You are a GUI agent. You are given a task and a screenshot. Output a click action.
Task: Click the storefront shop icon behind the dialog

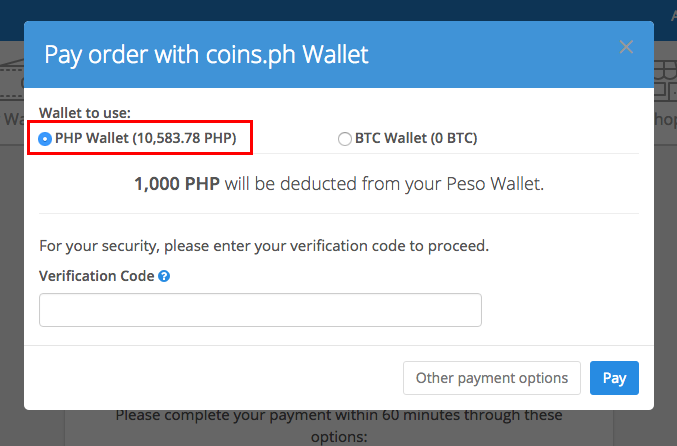[x=665, y=80]
